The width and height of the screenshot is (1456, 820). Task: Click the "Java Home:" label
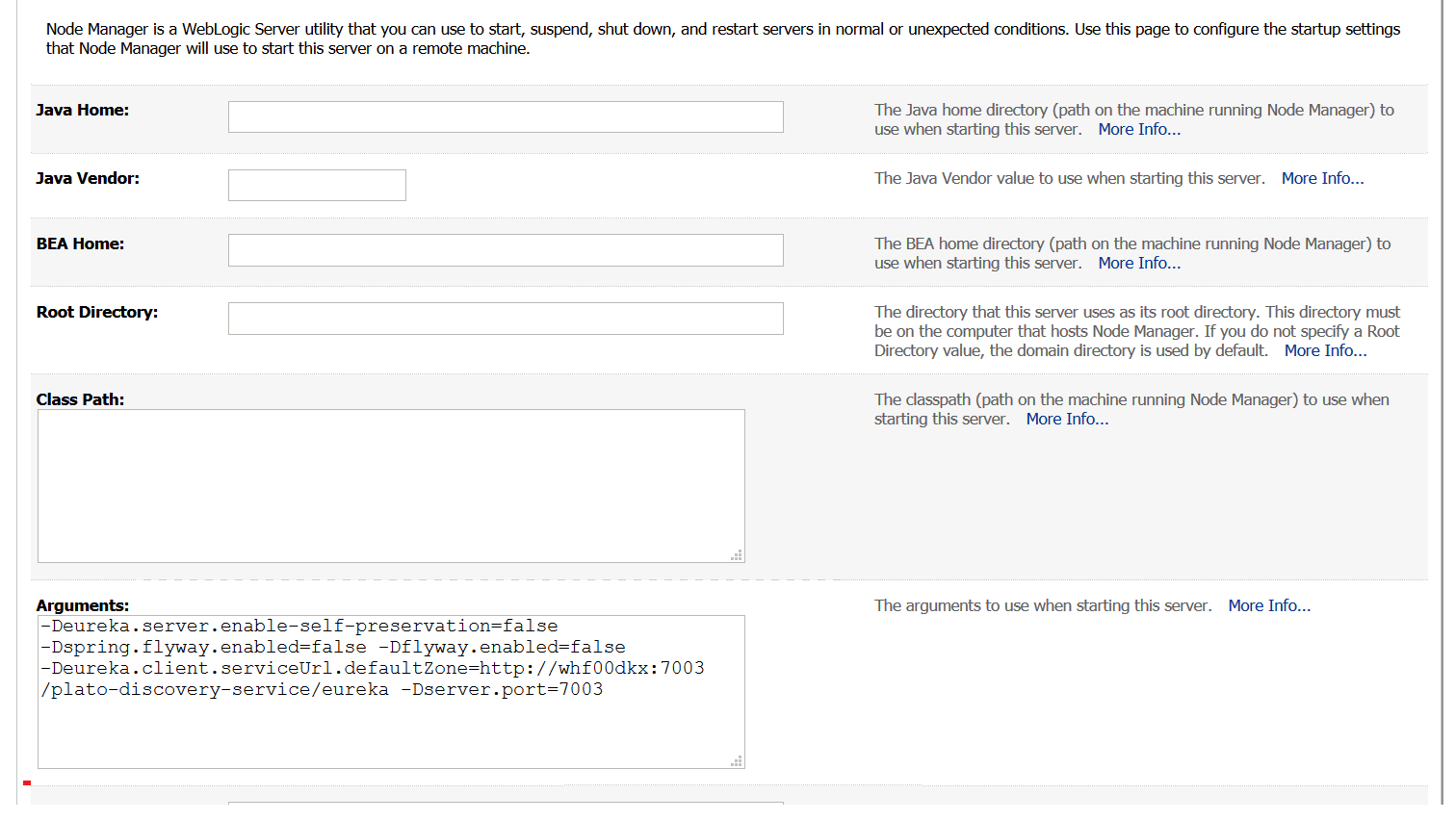pyautogui.click(x=83, y=111)
